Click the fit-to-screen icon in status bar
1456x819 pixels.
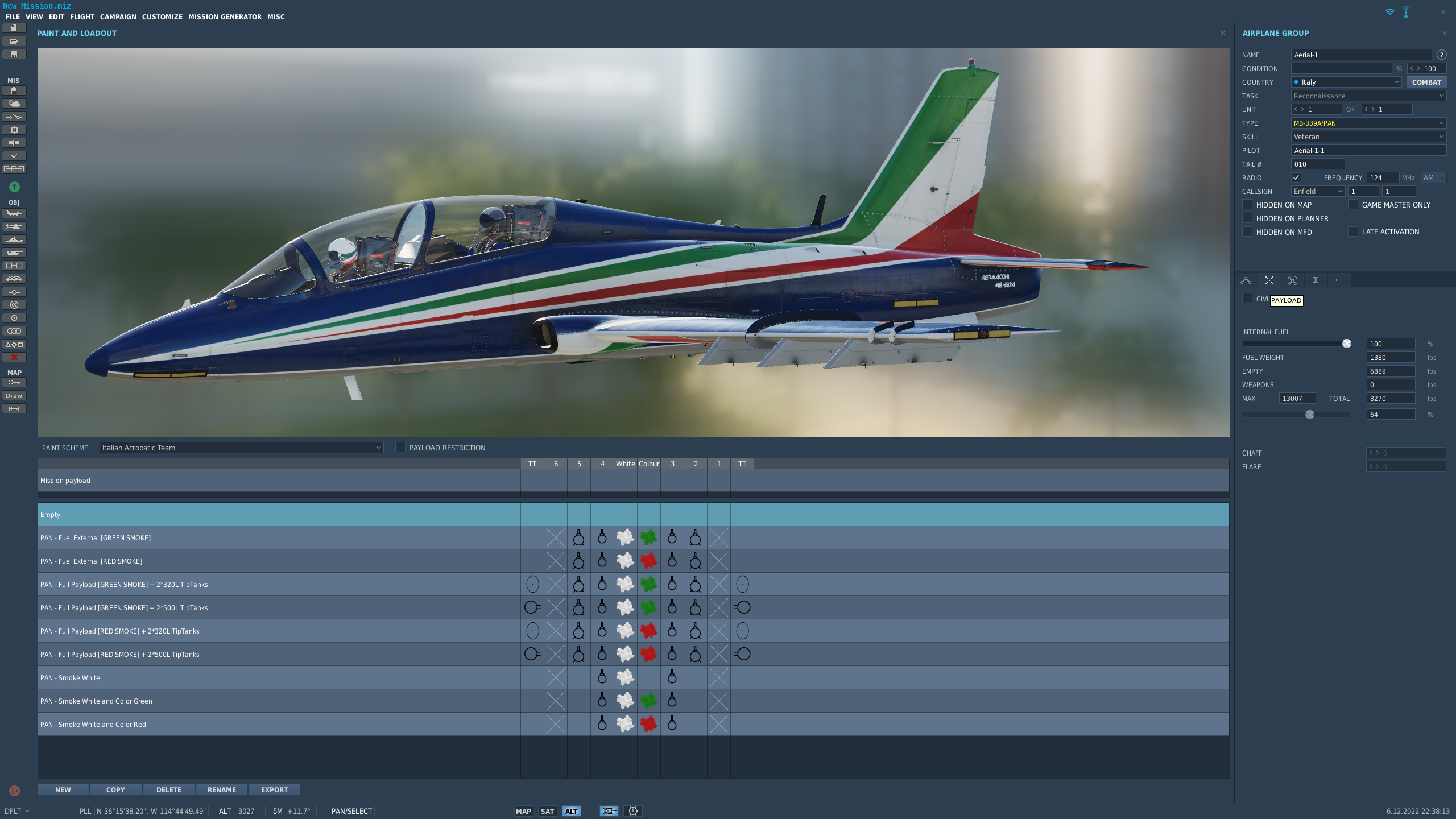click(x=609, y=811)
